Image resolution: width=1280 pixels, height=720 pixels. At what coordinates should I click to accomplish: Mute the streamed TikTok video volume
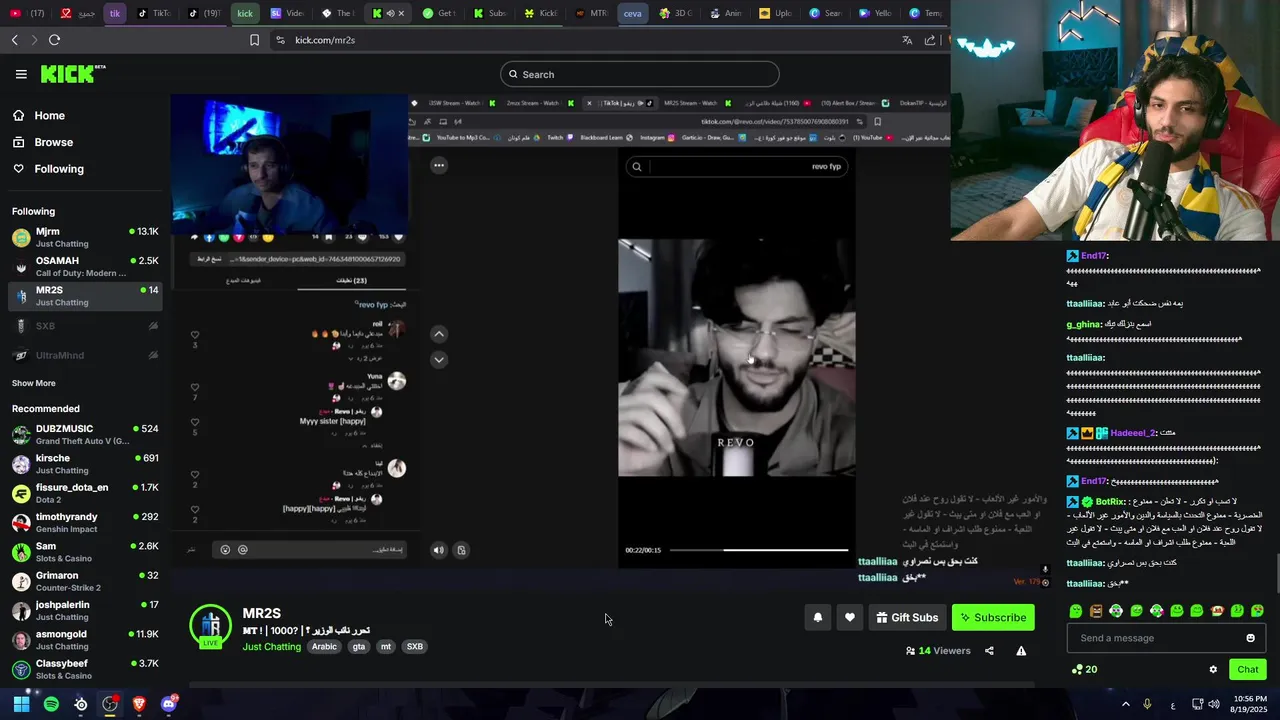[438, 550]
